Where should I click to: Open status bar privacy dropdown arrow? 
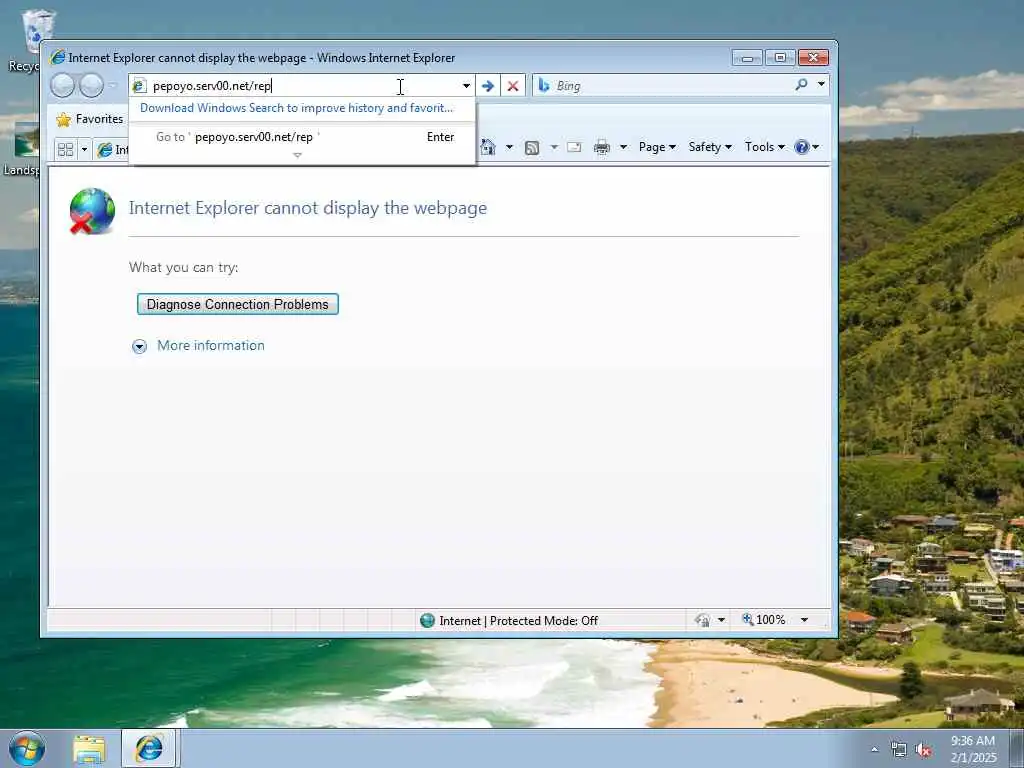[722, 620]
